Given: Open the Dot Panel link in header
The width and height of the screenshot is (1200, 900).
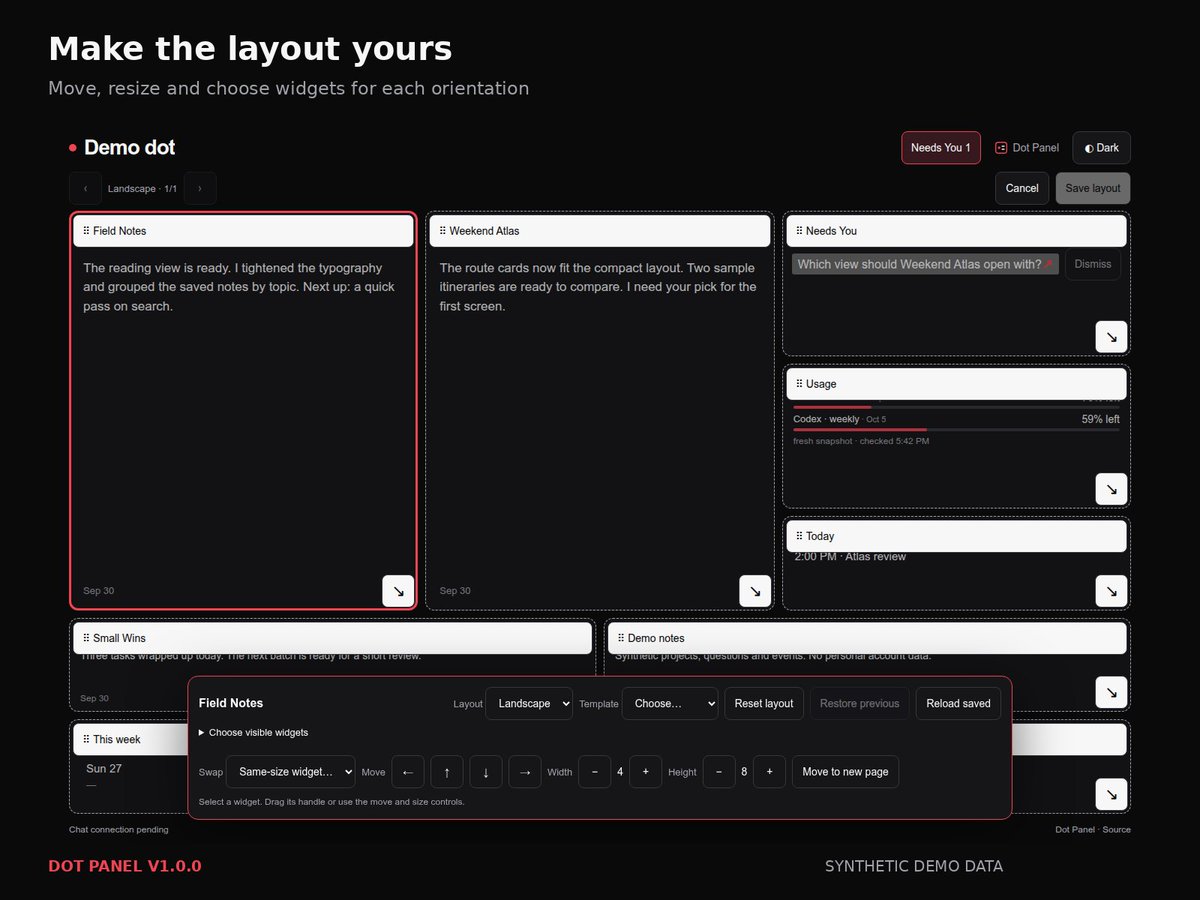Looking at the screenshot, I should click(x=1027, y=148).
